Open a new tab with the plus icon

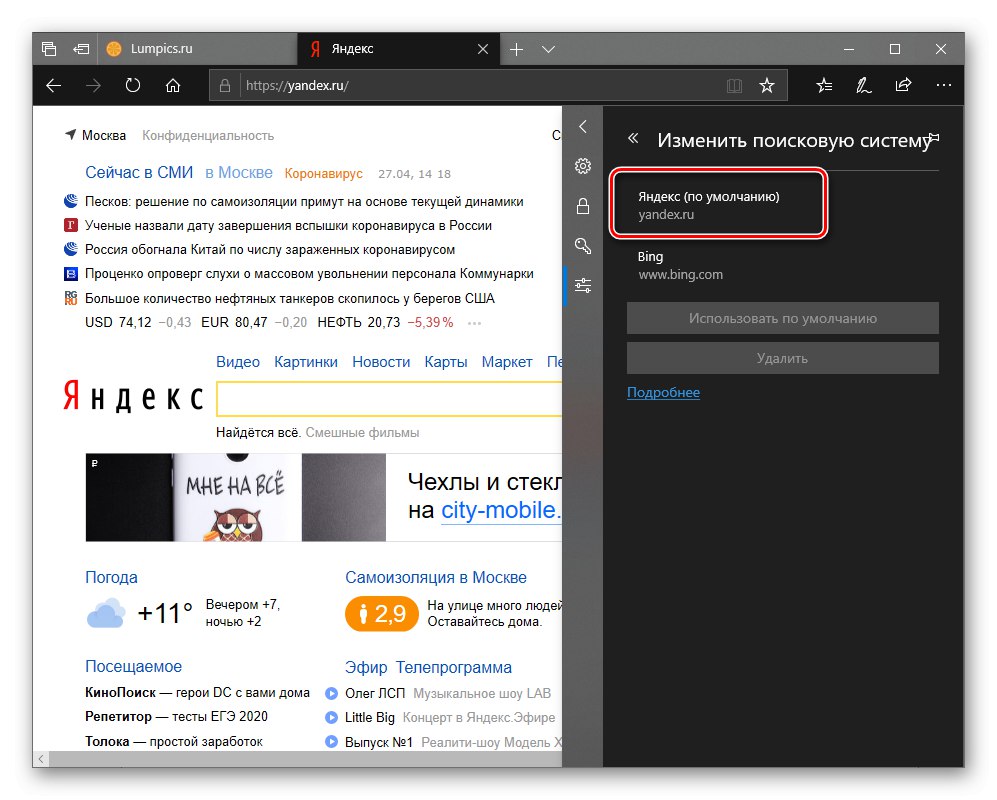[x=516, y=49]
